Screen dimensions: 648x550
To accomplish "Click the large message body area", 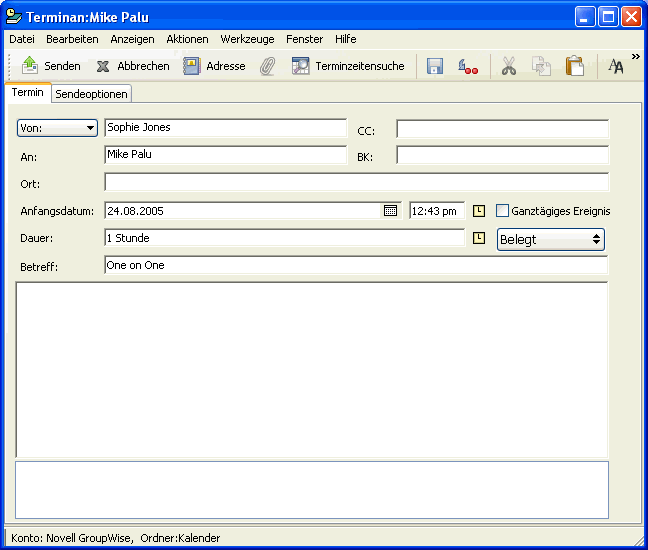I will [312, 370].
